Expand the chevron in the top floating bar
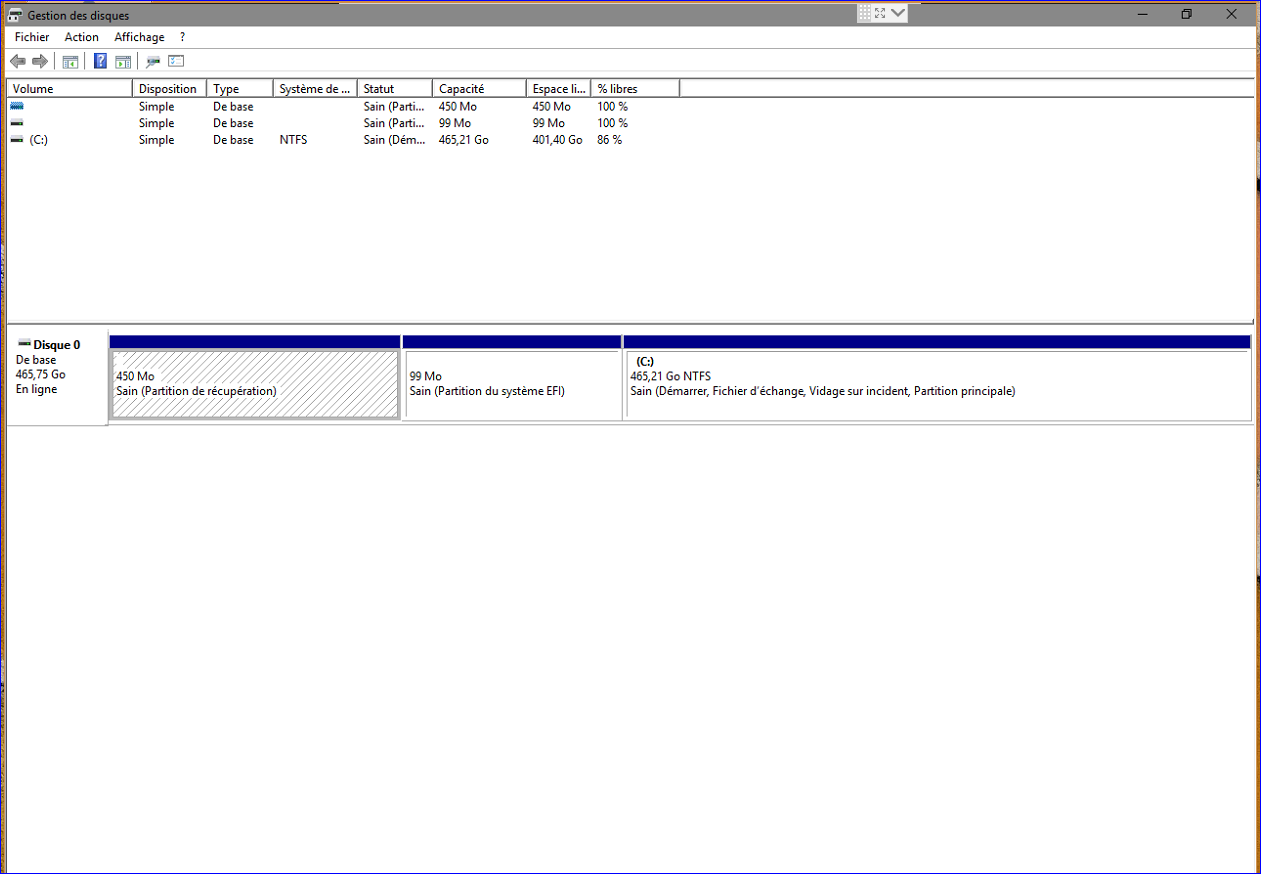 coord(898,13)
